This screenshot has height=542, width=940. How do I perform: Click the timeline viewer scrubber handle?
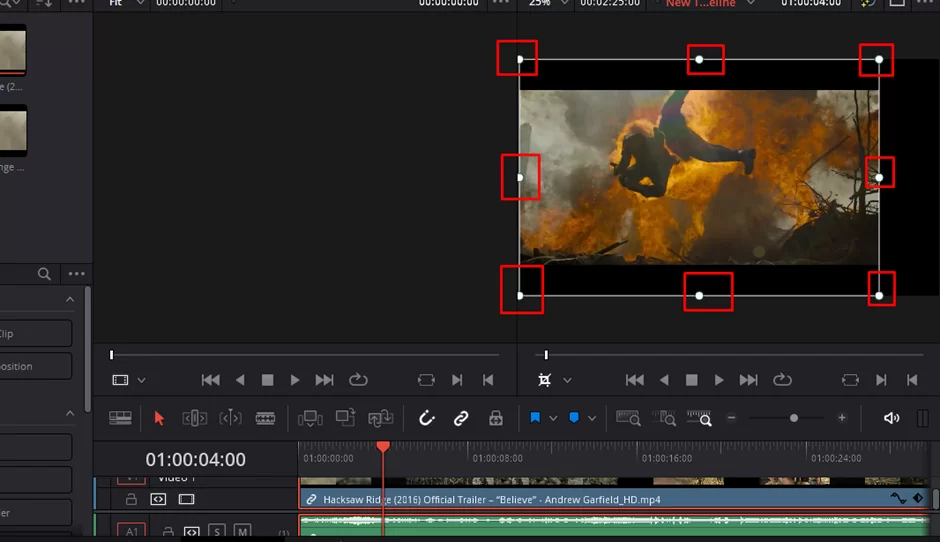(546, 355)
